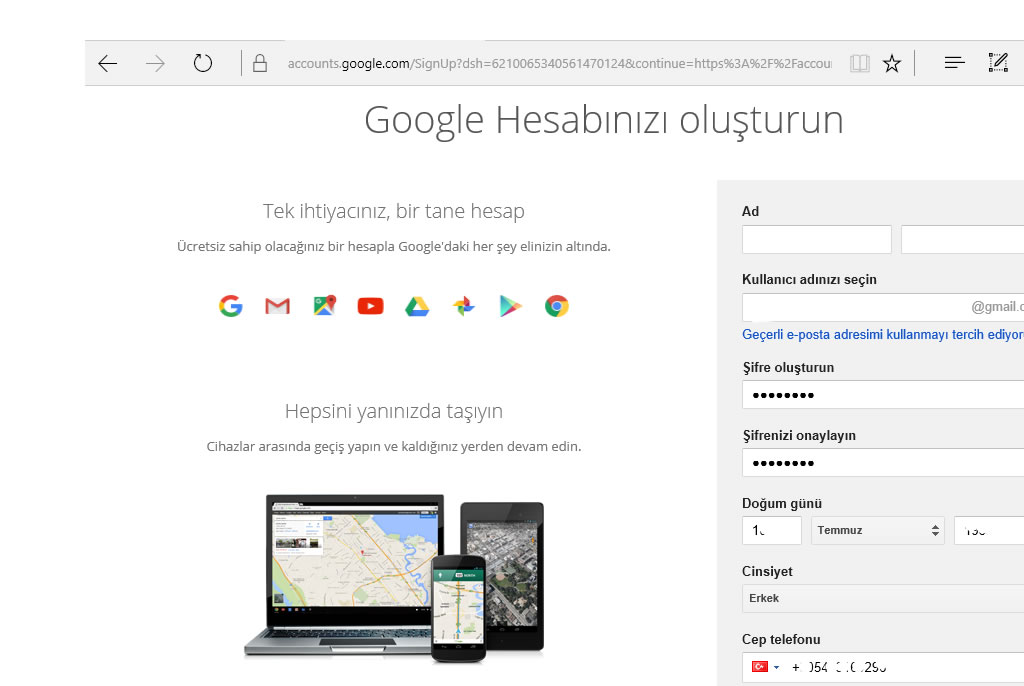1024x686 pixels.
Task: Go back with the browser back arrow
Action: coord(107,63)
